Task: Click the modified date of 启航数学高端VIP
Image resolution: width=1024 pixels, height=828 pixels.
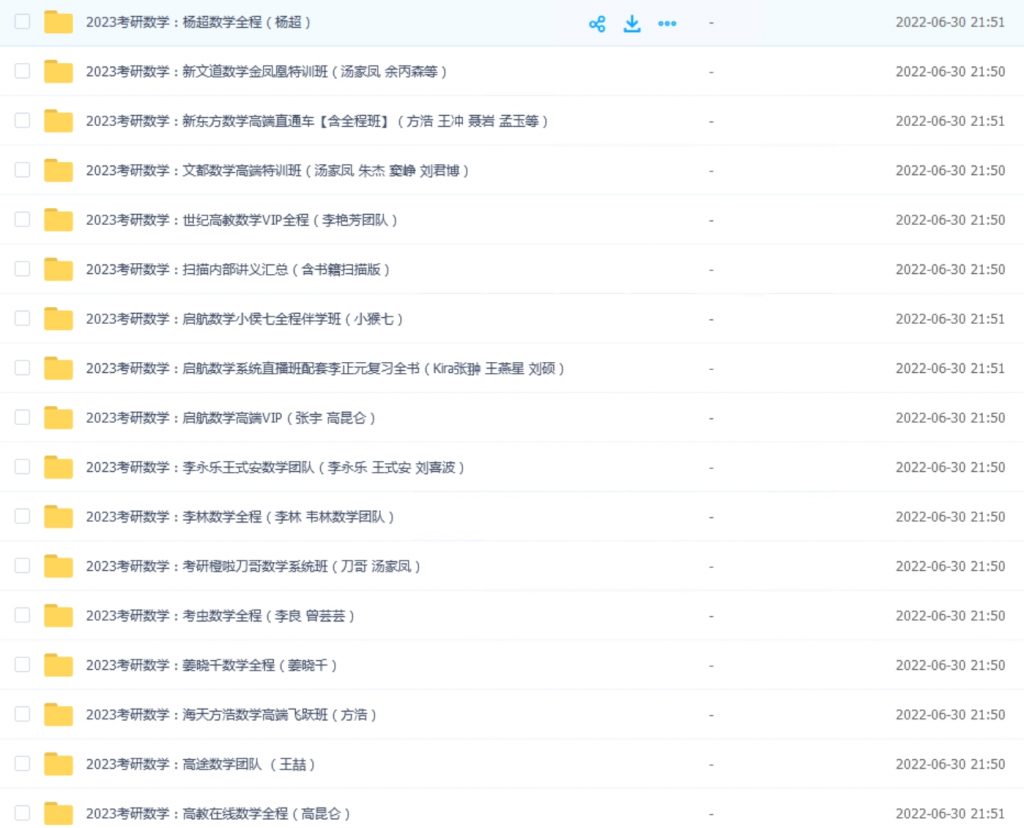Action: click(x=950, y=419)
